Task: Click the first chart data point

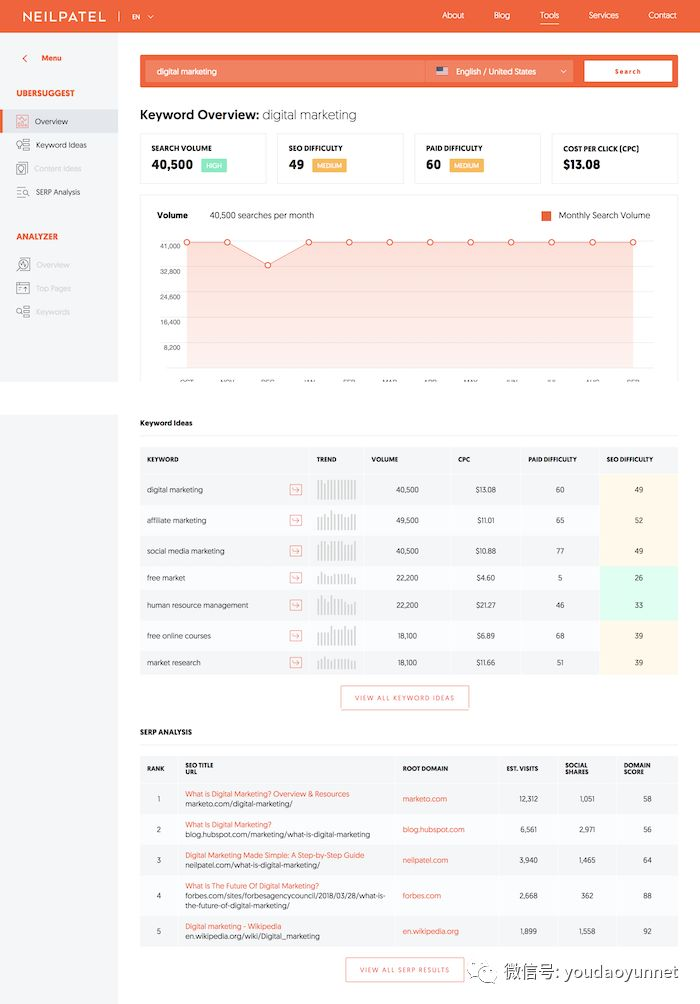Action: point(187,242)
